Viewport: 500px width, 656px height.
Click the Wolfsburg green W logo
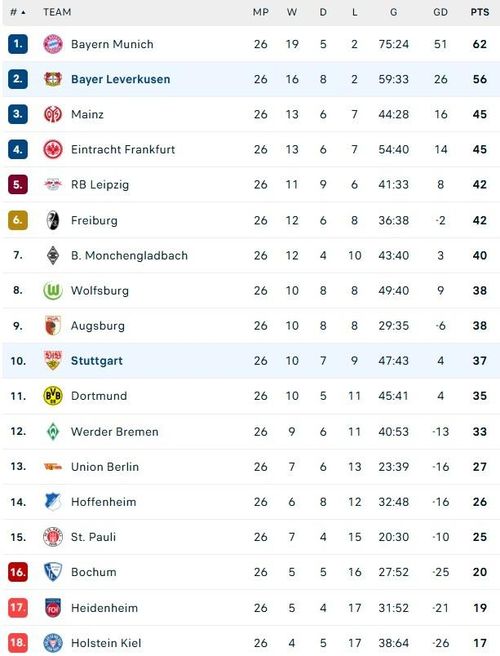(53, 290)
